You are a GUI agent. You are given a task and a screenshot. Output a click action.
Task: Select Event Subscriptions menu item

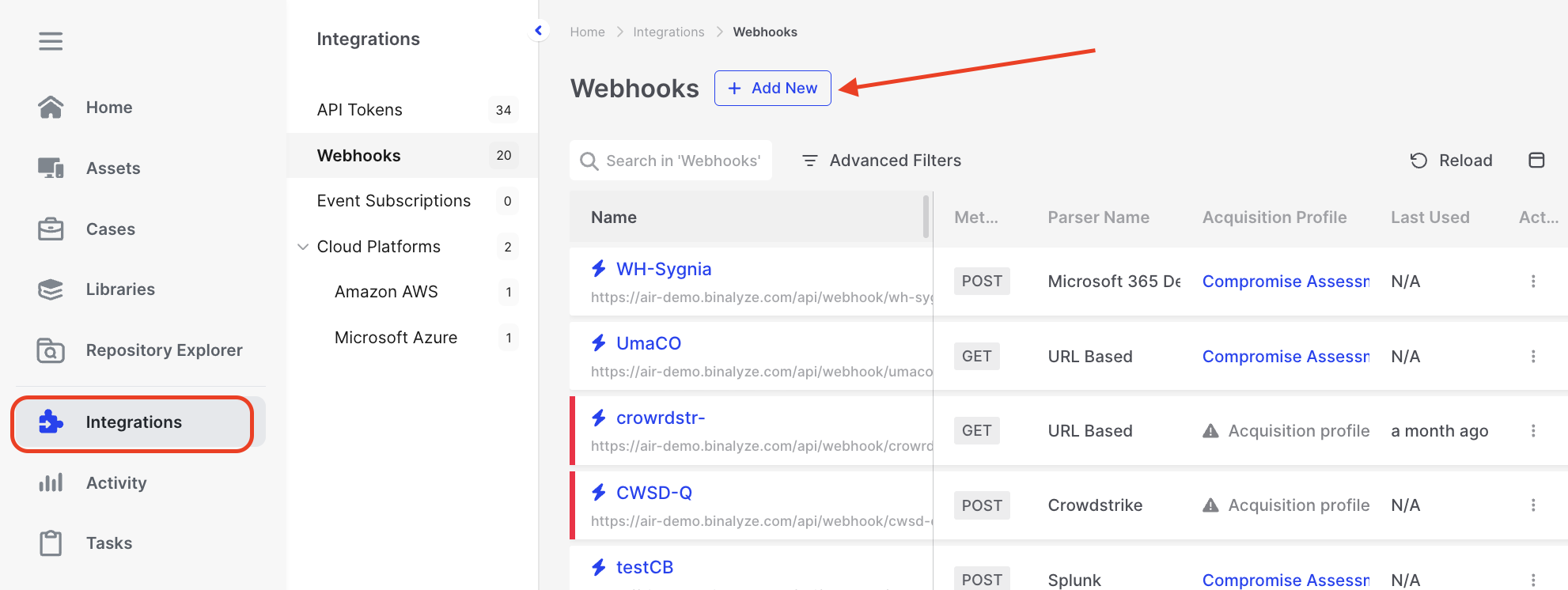click(393, 201)
